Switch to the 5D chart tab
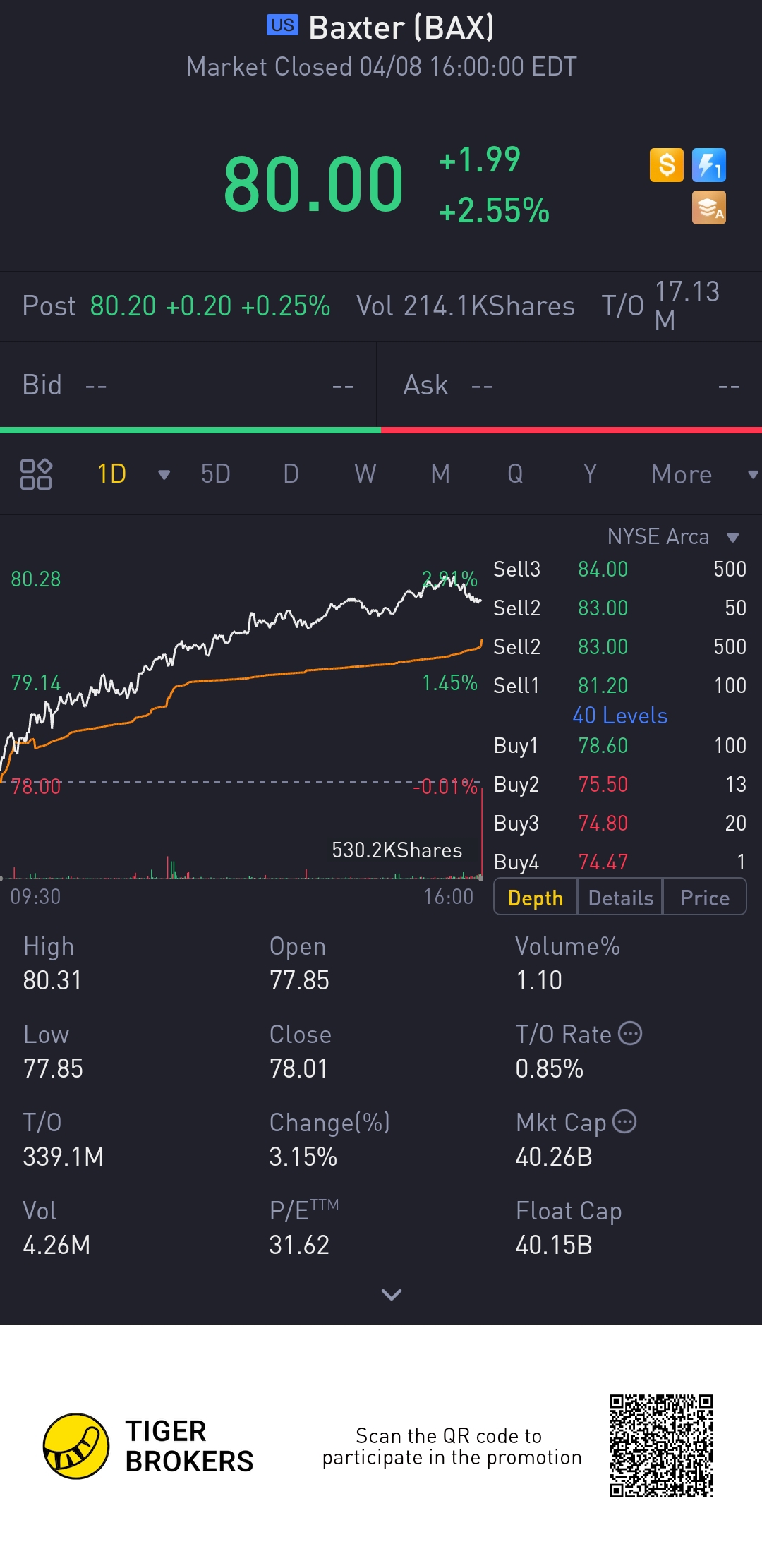This screenshot has height=1568, width=762. 216,474
